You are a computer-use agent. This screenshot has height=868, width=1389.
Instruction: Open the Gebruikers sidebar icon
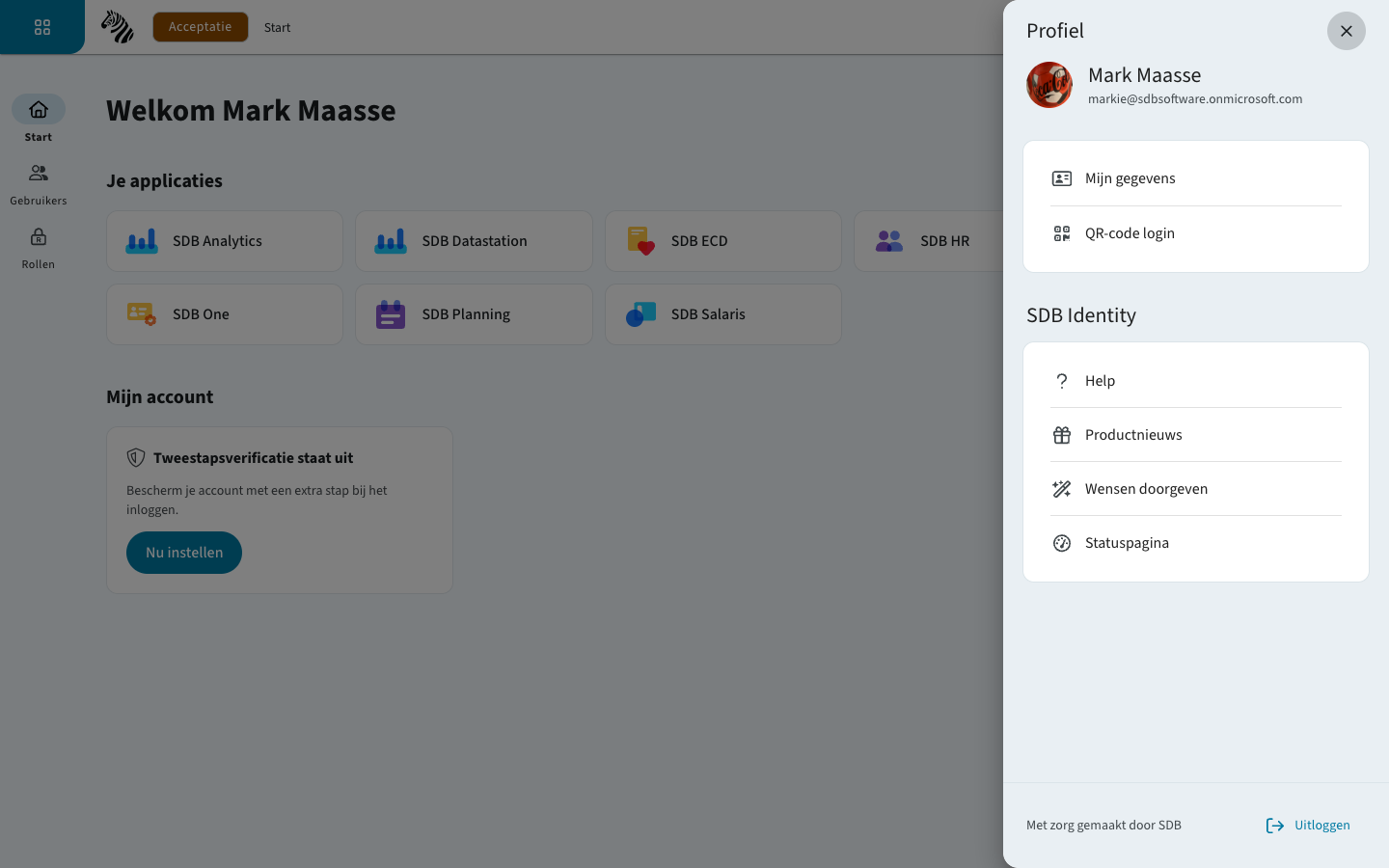39,174
